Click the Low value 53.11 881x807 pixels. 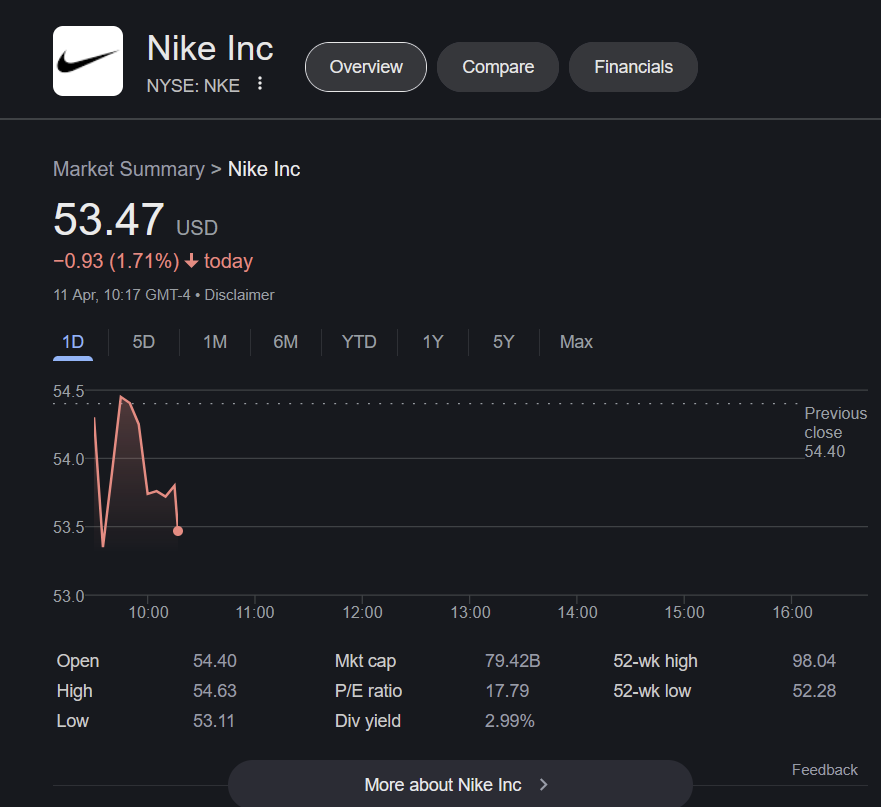pos(214,721)
